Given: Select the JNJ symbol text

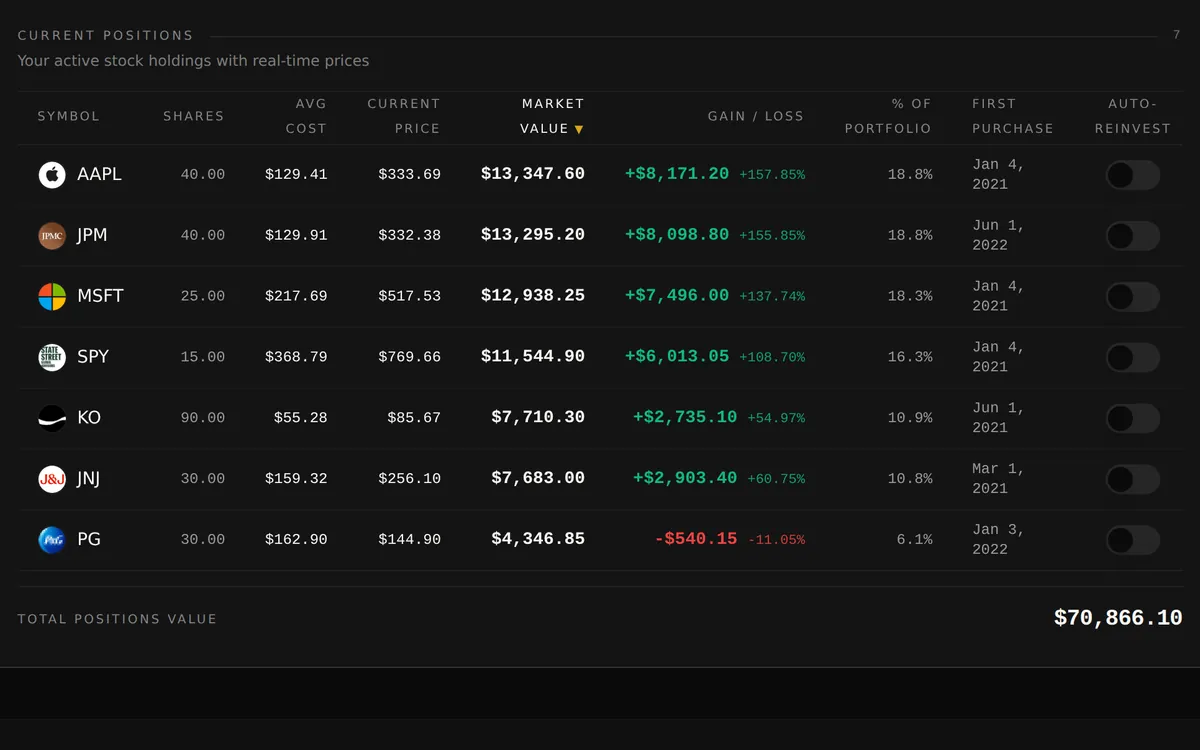Looking at the screenshot, I should [x=89, y=479].
